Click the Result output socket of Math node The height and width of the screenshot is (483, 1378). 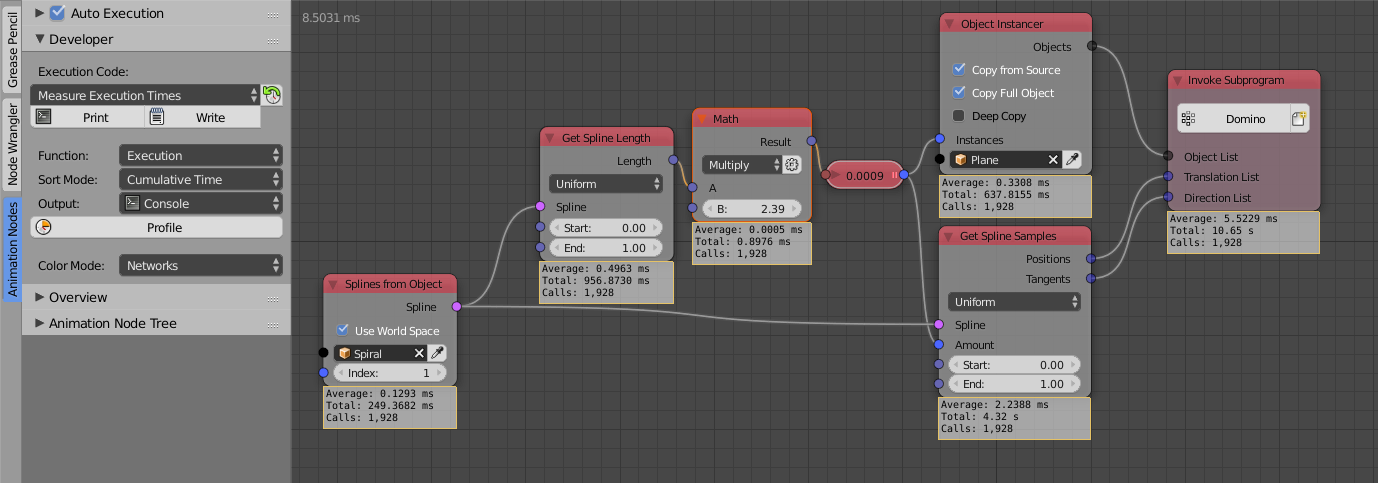(811, 142)
